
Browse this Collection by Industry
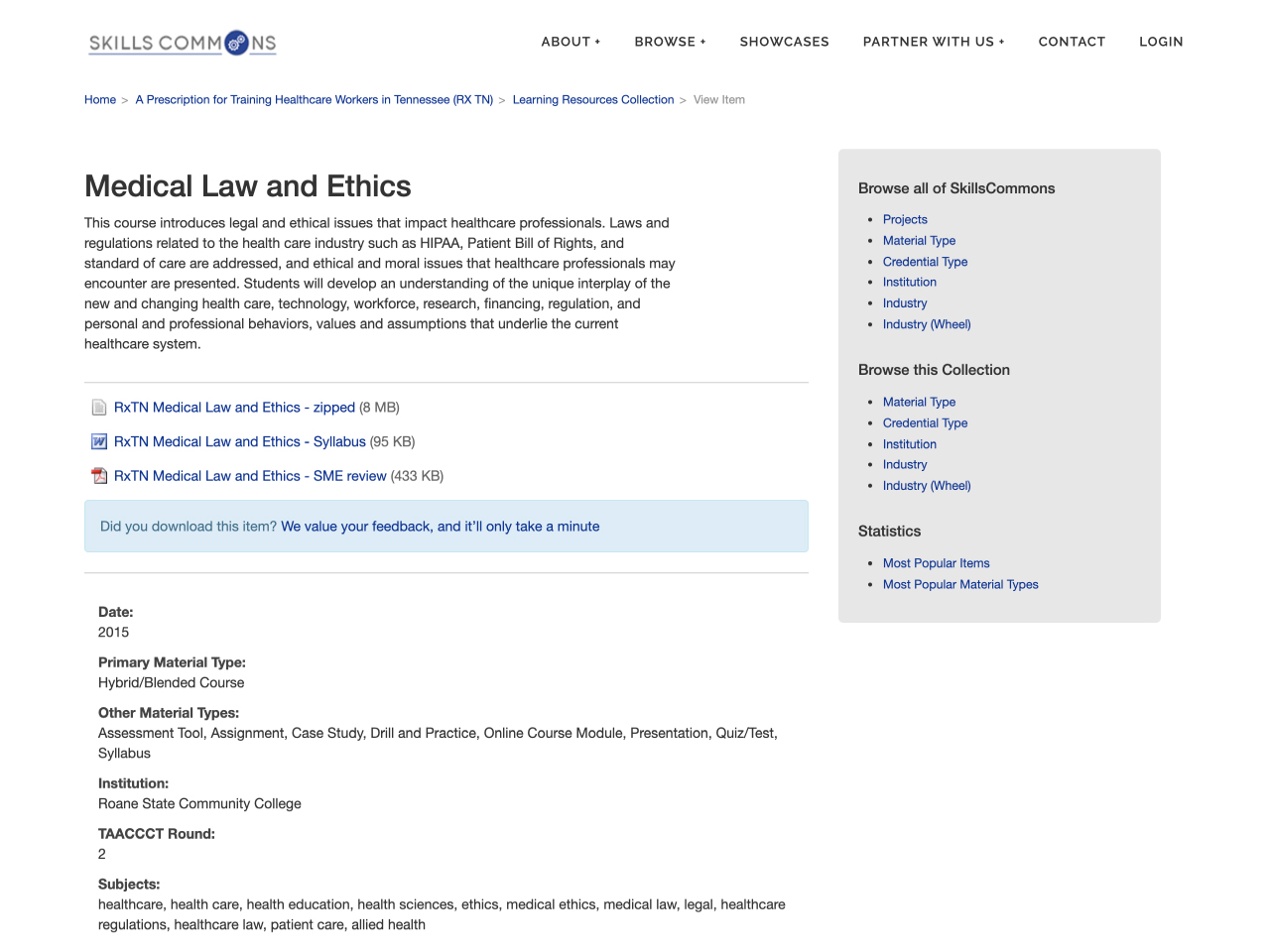[x=905, y=465]
